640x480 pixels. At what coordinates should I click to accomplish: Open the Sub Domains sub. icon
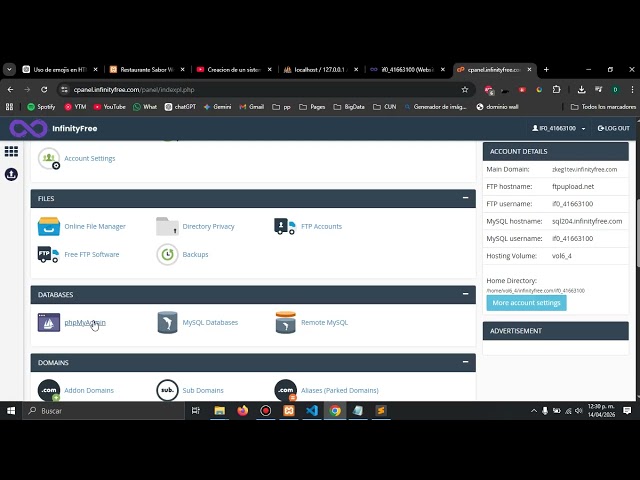[x=167, y=390]
